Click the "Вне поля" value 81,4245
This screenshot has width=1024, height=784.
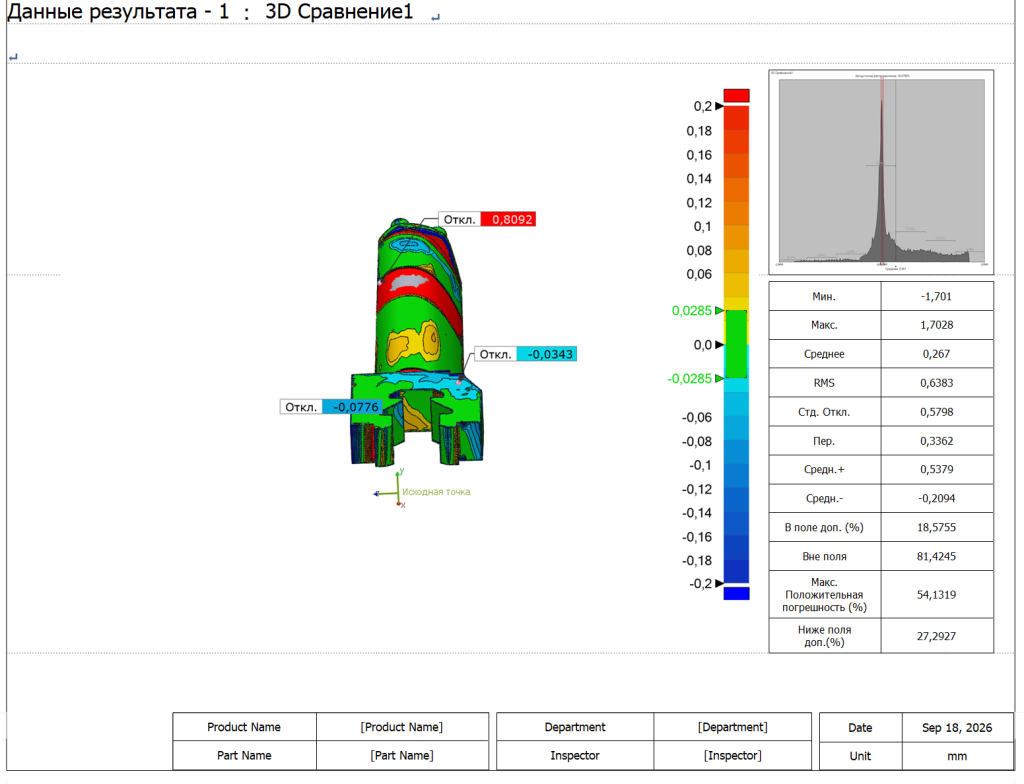pyautogui.click(x=936, y=557)
